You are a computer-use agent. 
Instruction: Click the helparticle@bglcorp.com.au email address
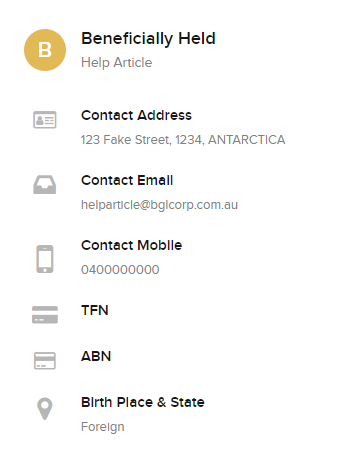[x=159, y=205]
